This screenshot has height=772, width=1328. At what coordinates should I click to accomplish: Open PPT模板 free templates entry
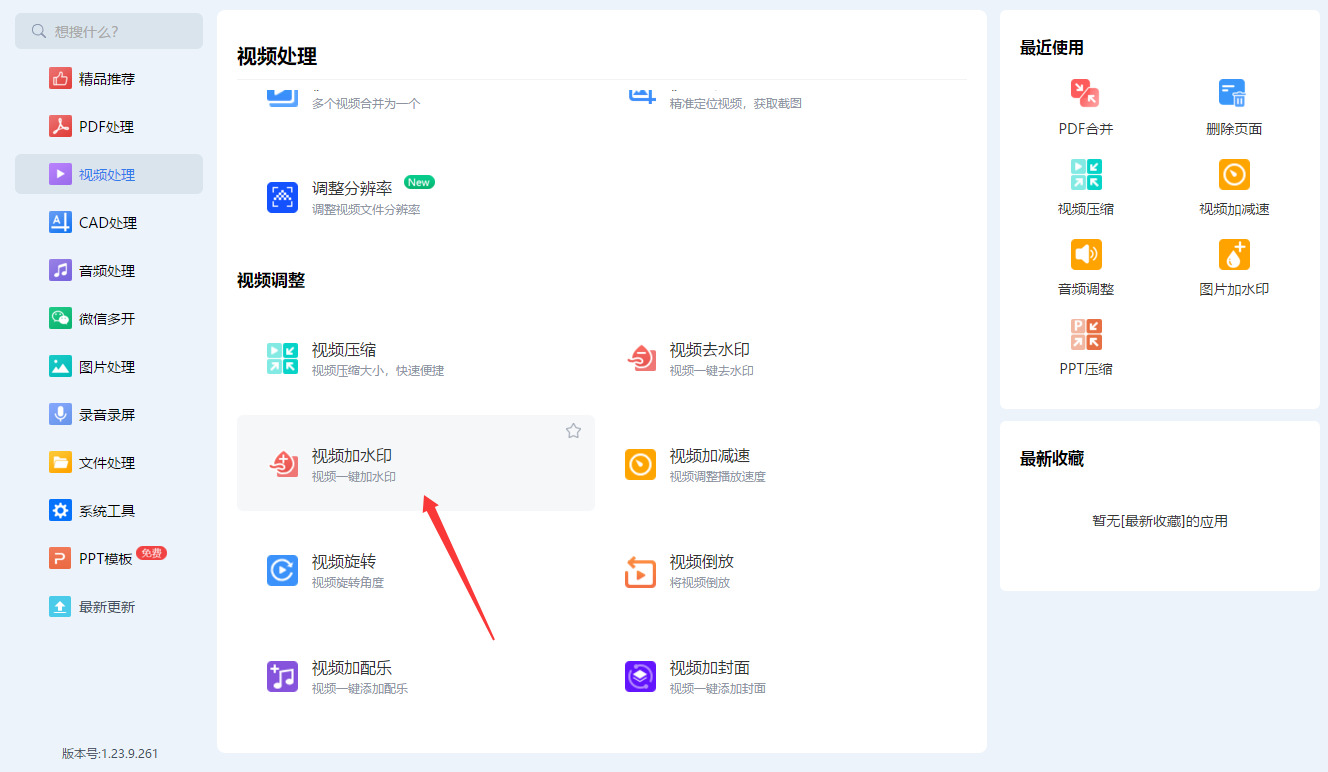click(x=109, y=559)
